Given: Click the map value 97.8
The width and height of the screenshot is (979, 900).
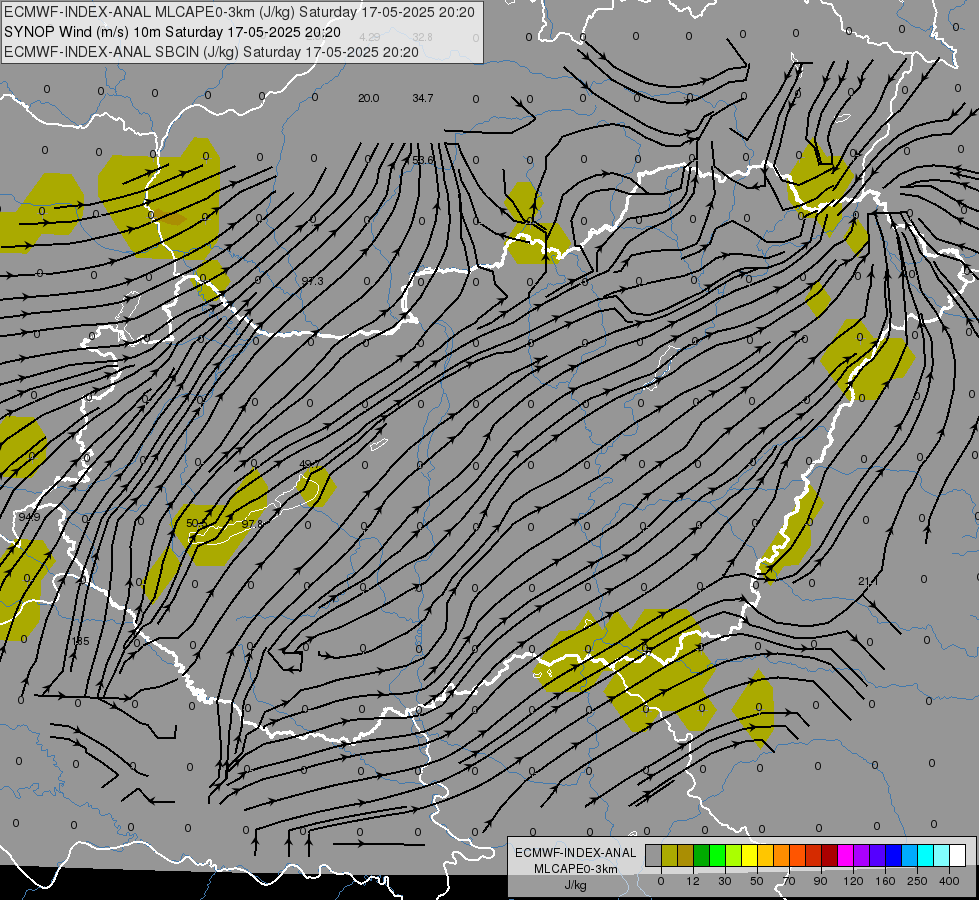Looking at the screenshot, I should coord(252,523).
